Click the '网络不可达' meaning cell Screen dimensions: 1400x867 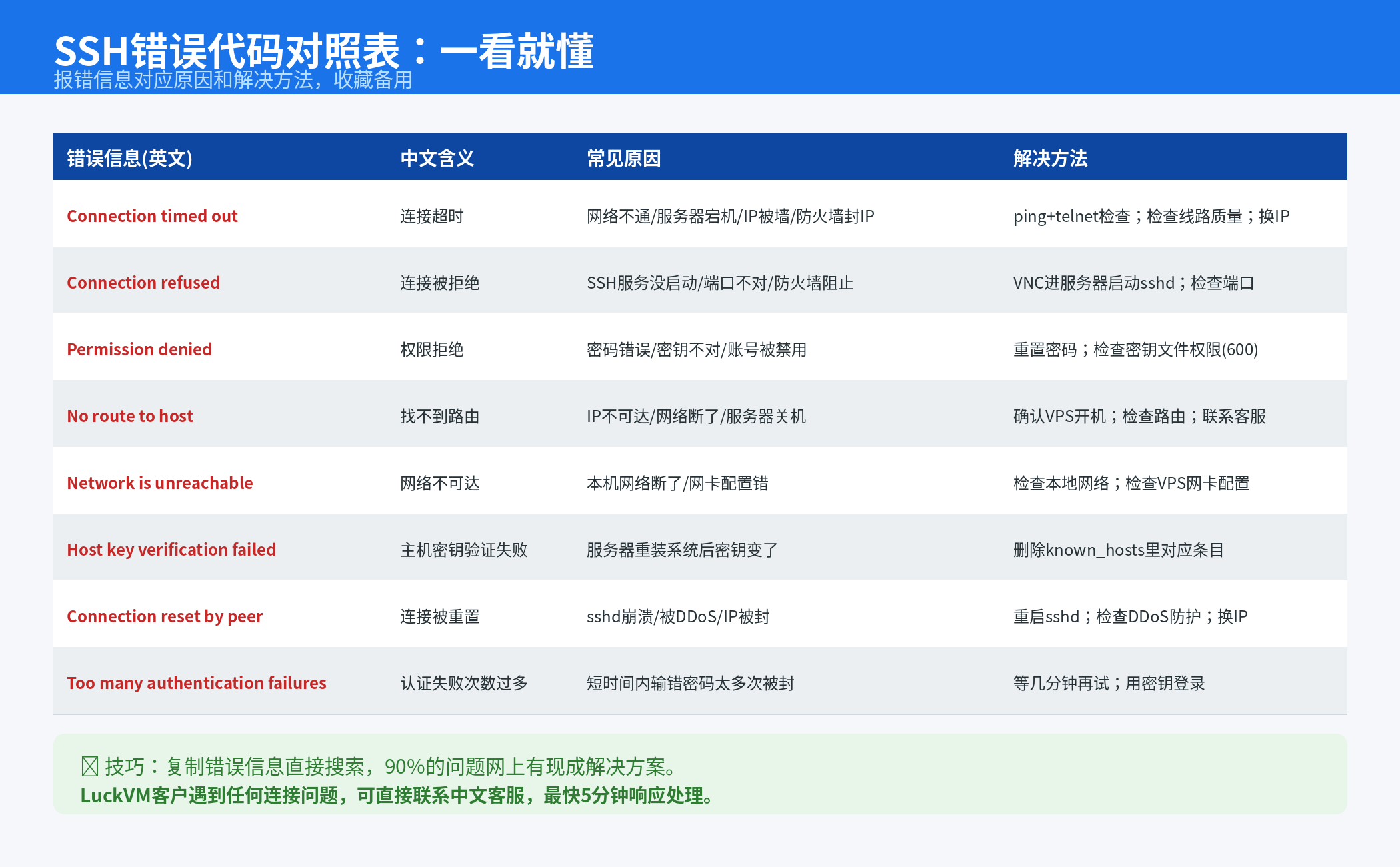point(440,483)
